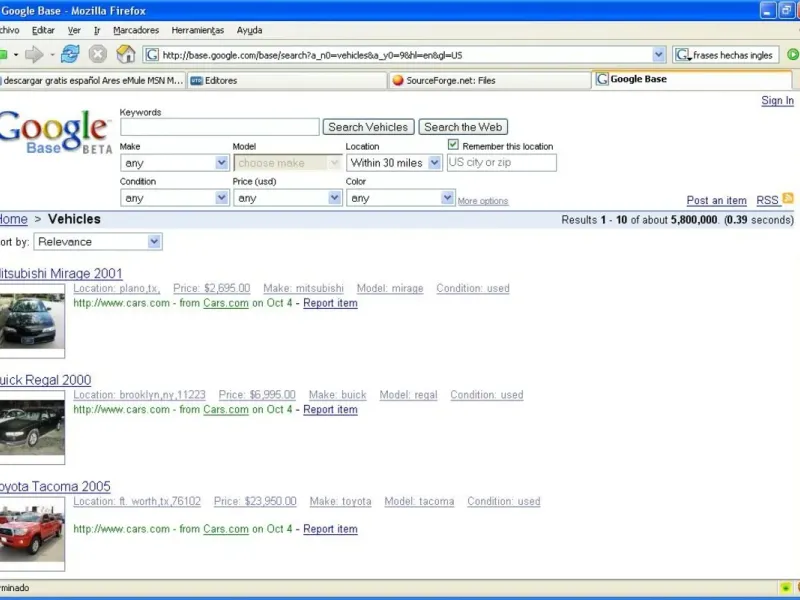This screenshot has height=600, width=800.
Task: Go to the Home breadcrumb link
Action: pyautogui.click(x=13, y=219)
